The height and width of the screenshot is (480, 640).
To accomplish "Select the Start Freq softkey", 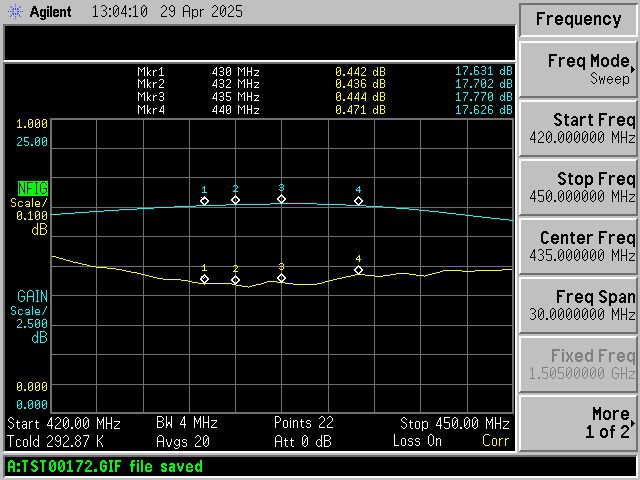I will (578, 129).
